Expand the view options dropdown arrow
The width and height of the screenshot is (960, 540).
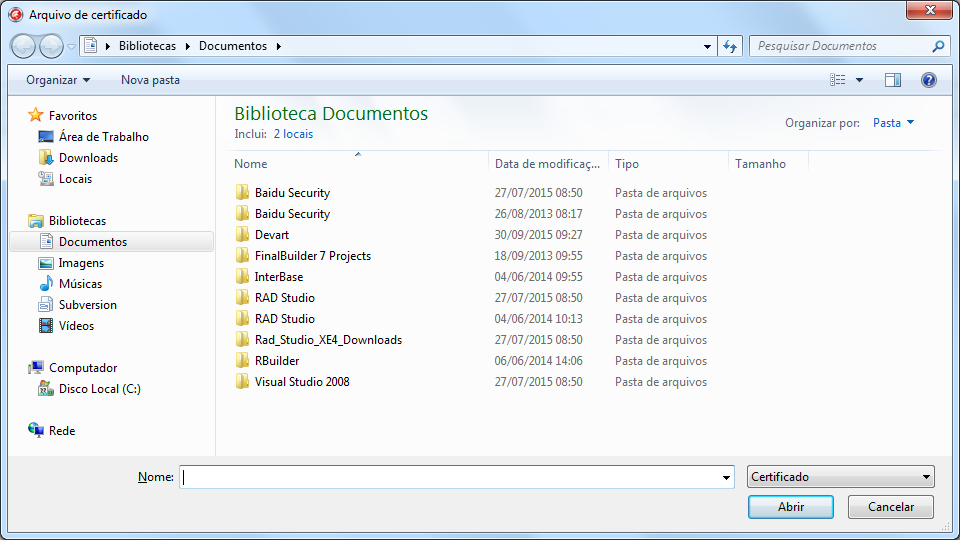click(x=859, y=80)
